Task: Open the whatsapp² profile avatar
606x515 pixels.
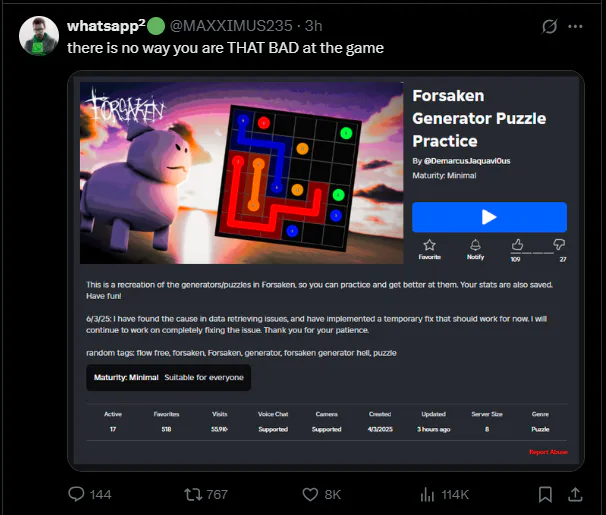Action: pos(39,36)
